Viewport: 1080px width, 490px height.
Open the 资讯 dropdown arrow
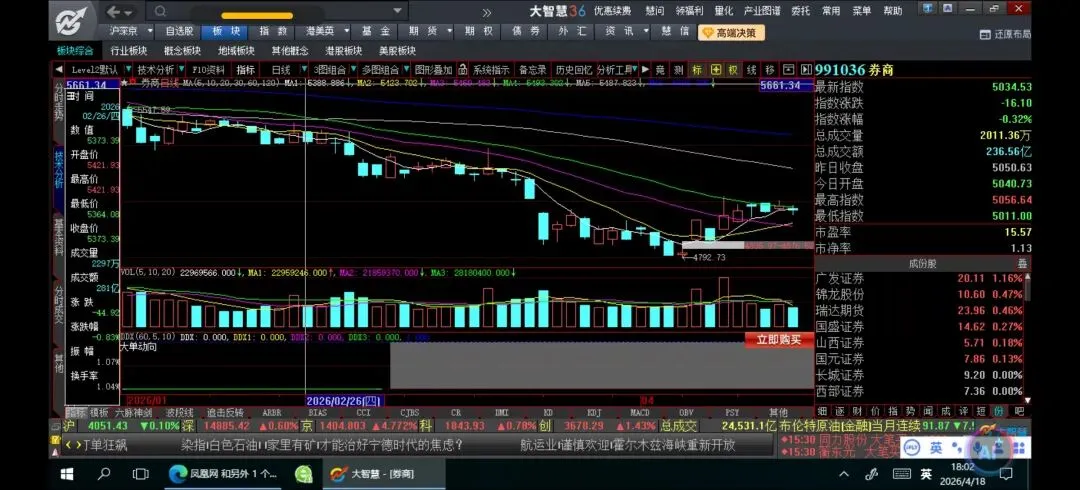pyautogui.click(x=646, y=32)
